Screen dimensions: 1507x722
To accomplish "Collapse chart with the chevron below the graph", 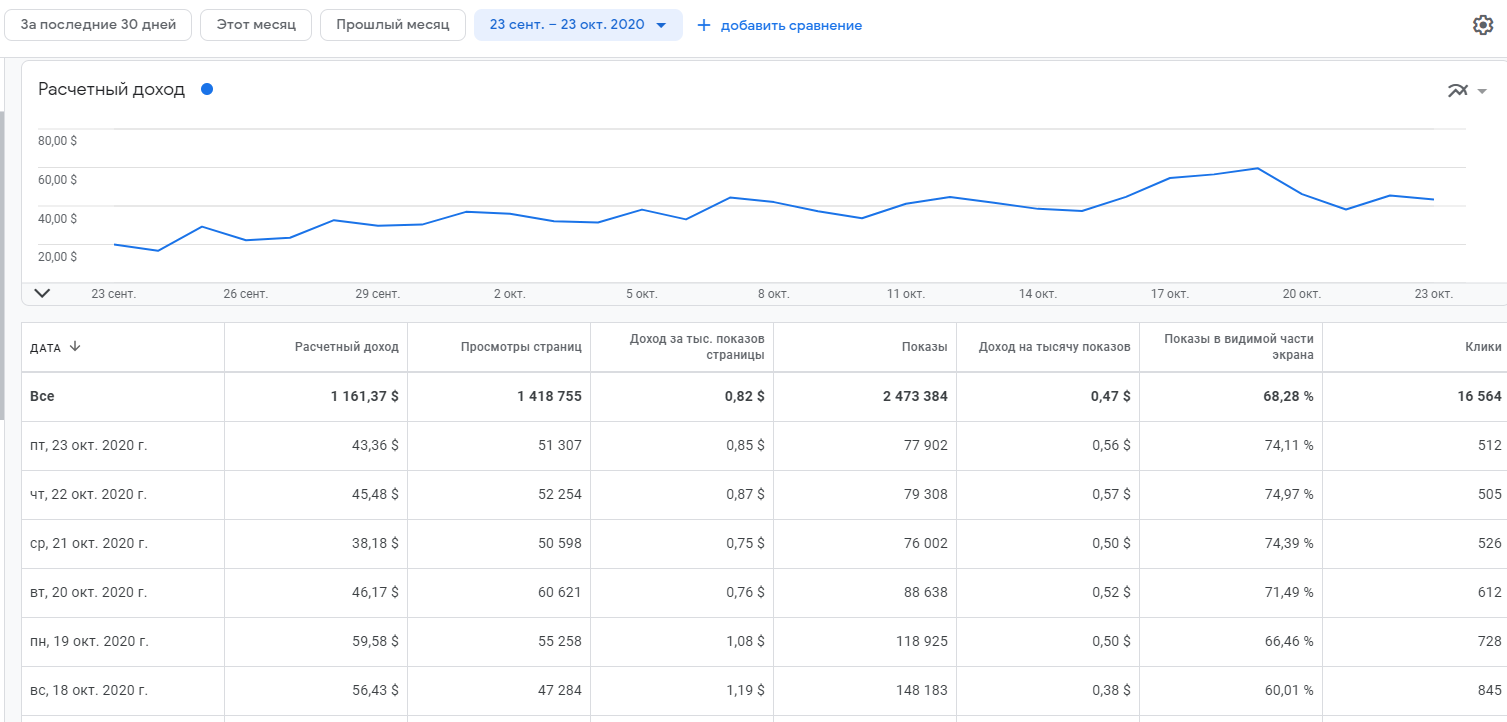I will 42,293.
